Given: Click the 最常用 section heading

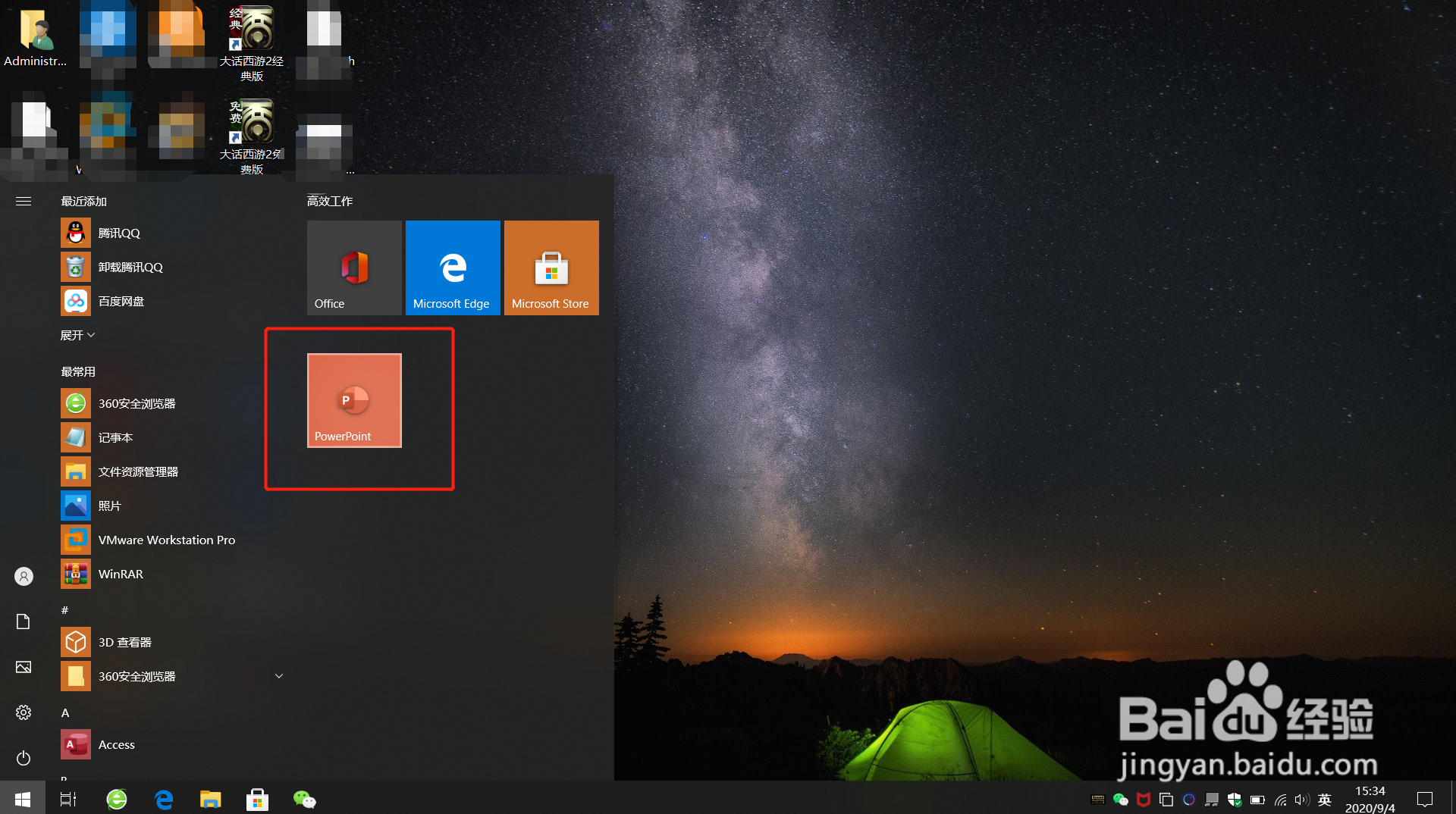Looking at the screenshot, I should [x=78, y=371].
